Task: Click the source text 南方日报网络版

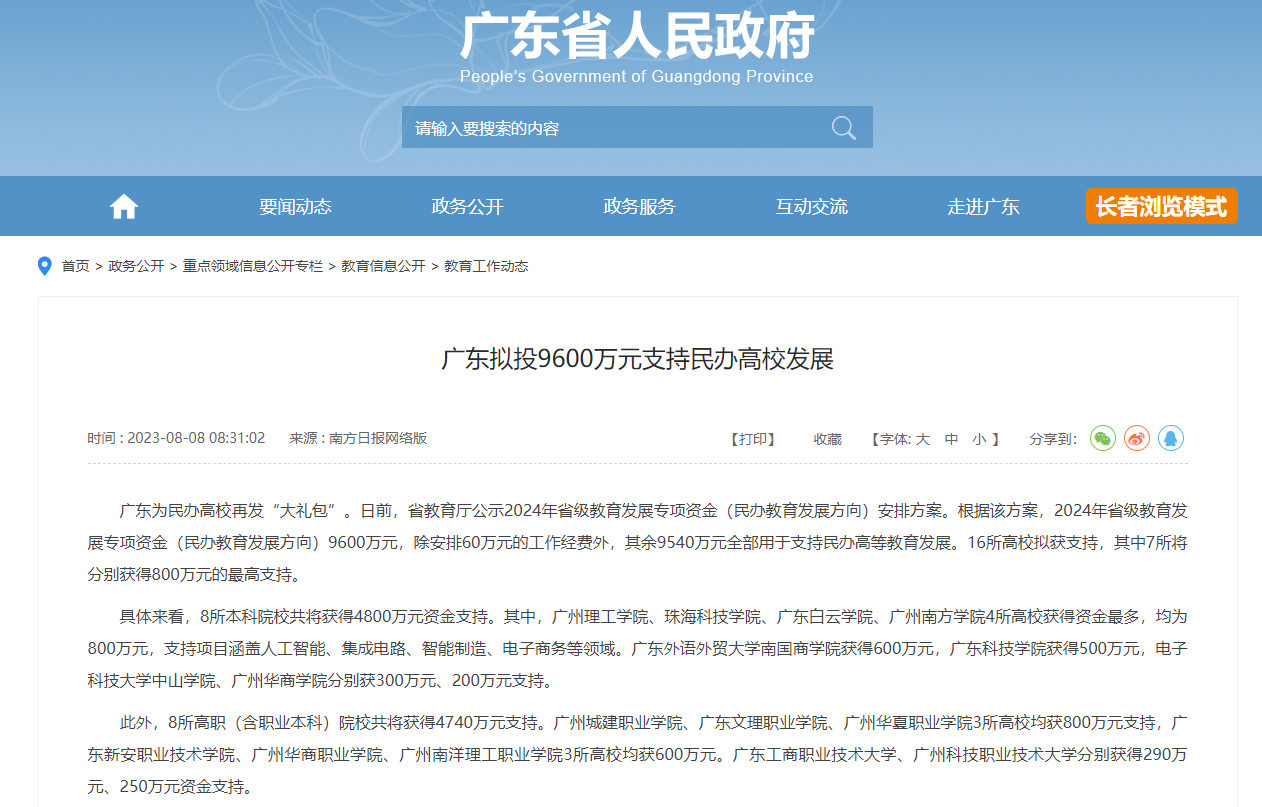Action: click(378, 439)
